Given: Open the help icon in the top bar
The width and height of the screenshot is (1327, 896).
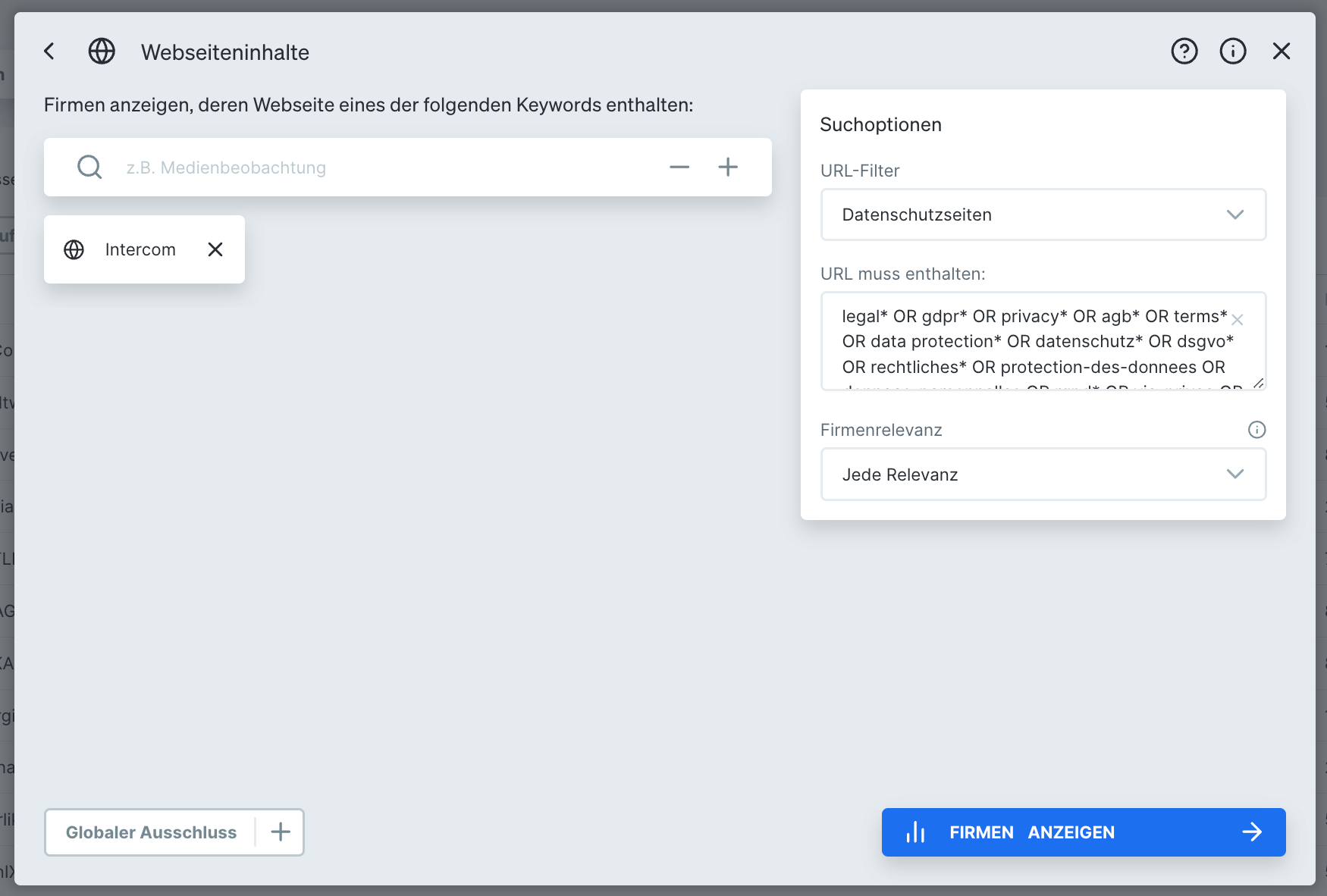Looking at the screenshot, I should [1184, 51].
